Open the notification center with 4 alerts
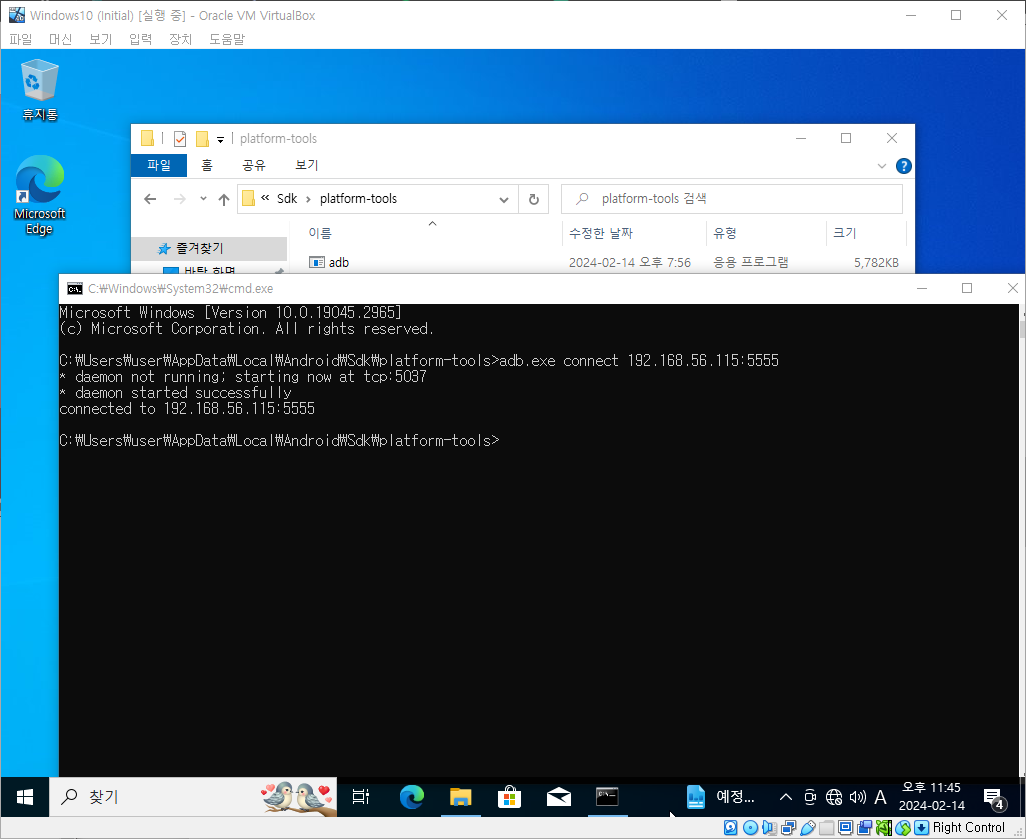The height and width of the screenshot is (839, 1026). coord(995,798)
